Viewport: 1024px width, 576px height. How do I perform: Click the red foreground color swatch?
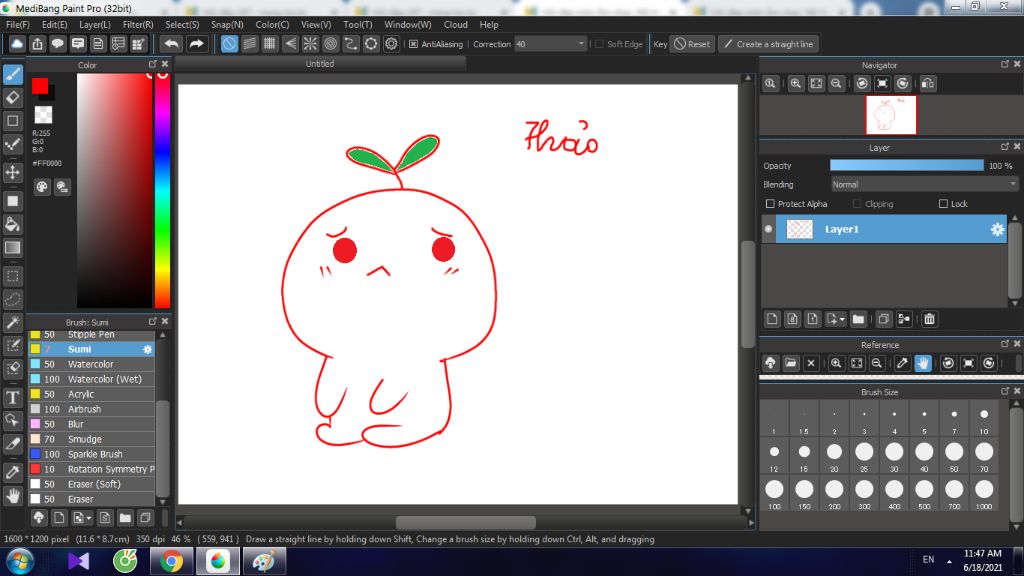39,86
